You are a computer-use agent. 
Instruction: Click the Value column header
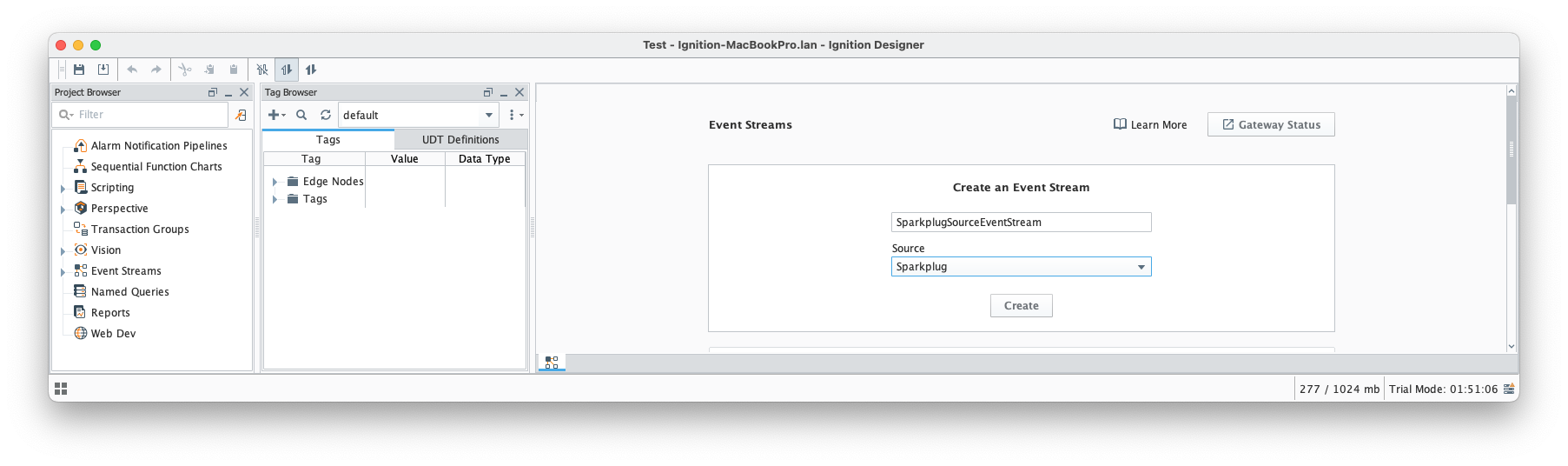(x=405, y=159)
